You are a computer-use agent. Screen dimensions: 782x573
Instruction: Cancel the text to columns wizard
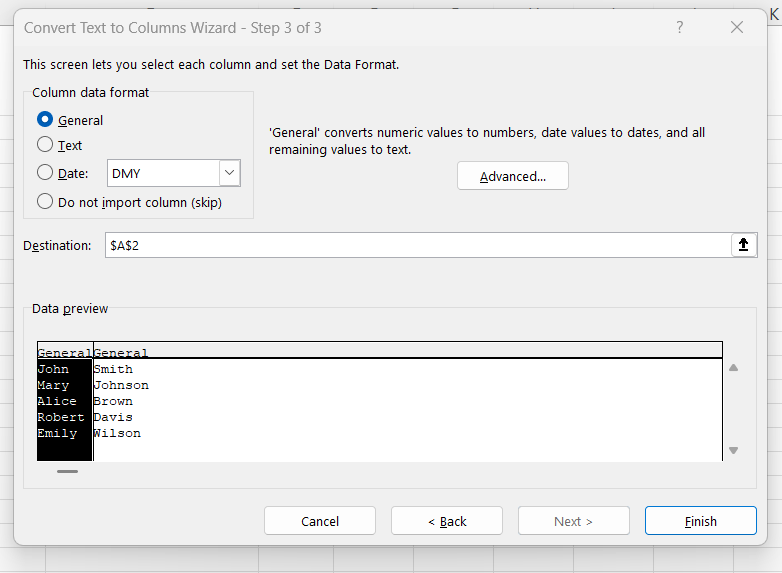[x=320, y=521]
